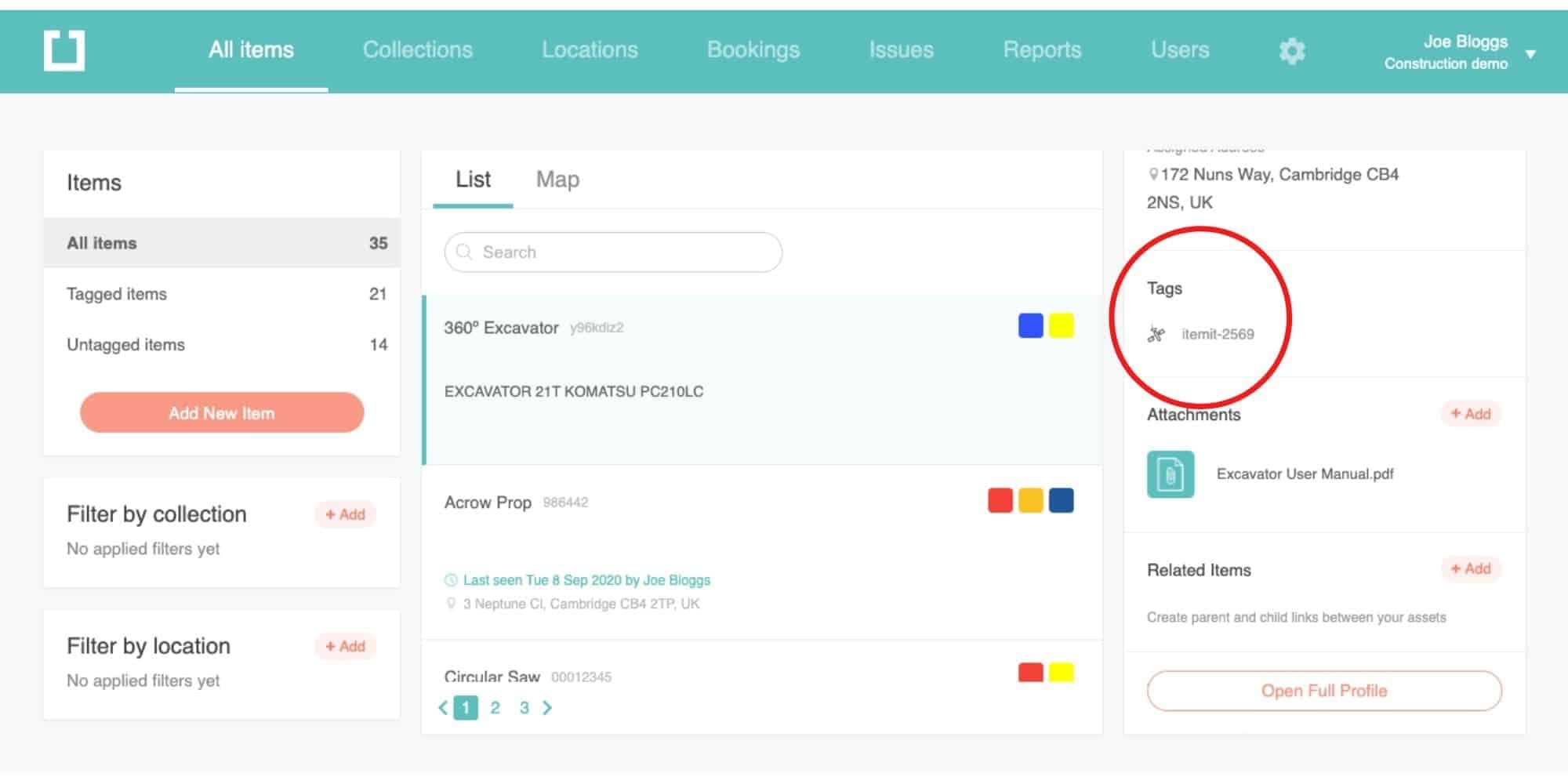Click the search magnifier icon

(x=464, y=252)
